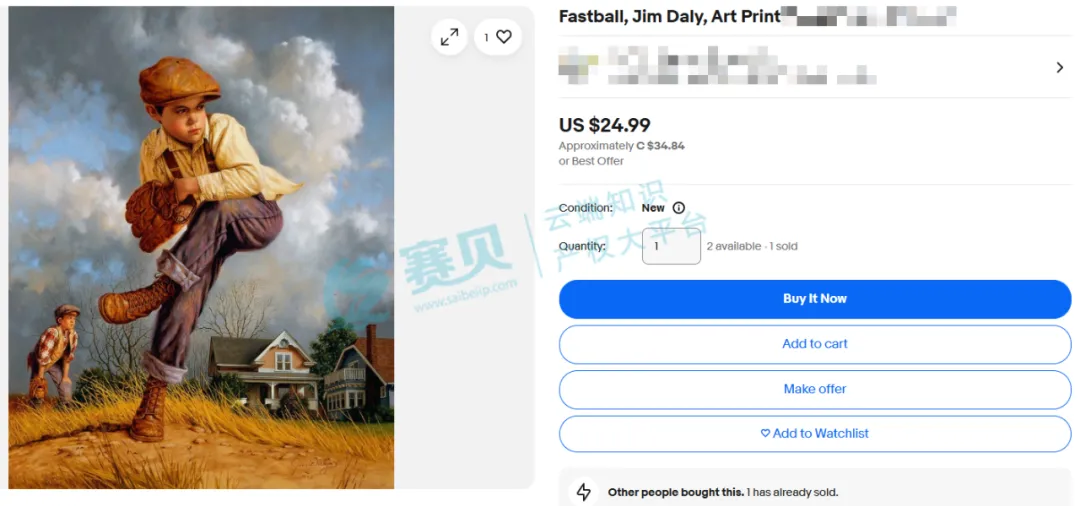Click the approximate C $34.84 price
Screen dimensions: 1080x506
tap(660, 146)
